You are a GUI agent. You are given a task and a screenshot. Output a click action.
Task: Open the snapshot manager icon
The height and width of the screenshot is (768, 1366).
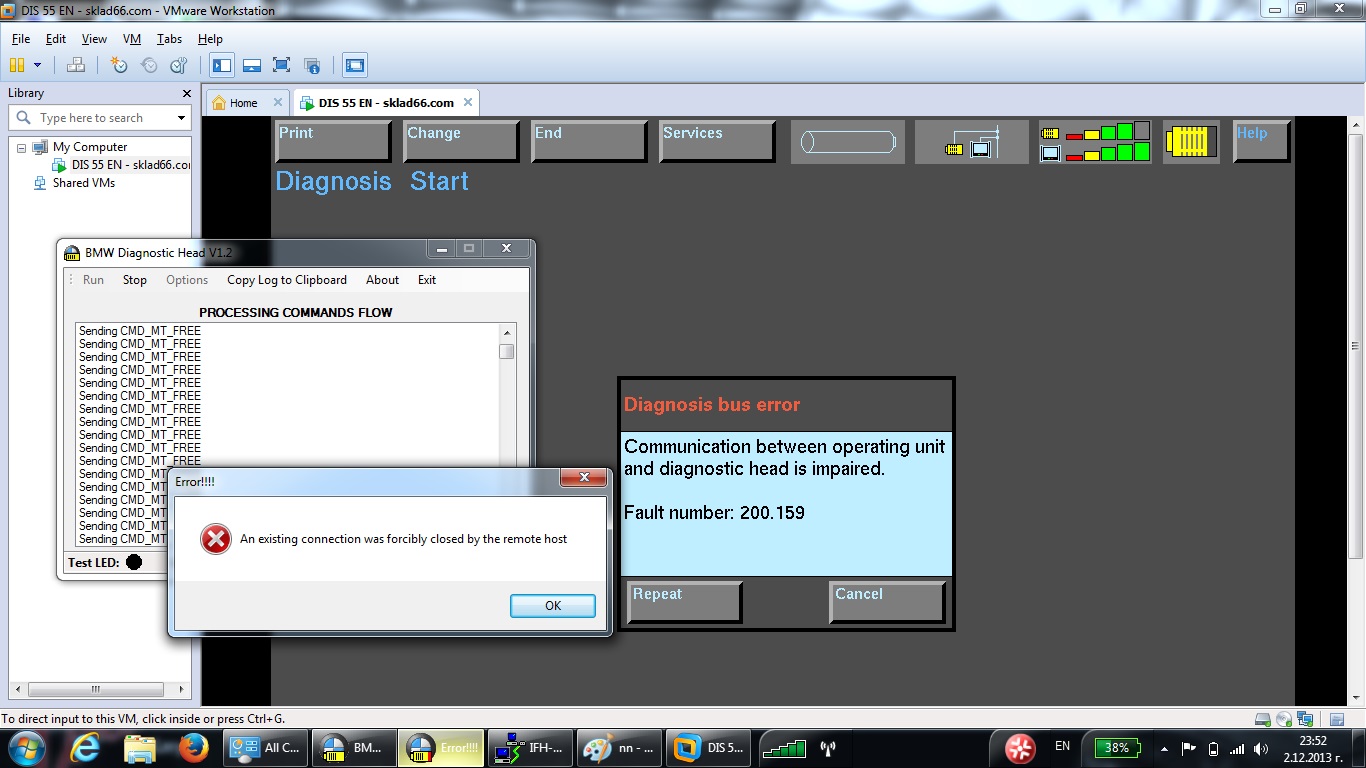179,65
